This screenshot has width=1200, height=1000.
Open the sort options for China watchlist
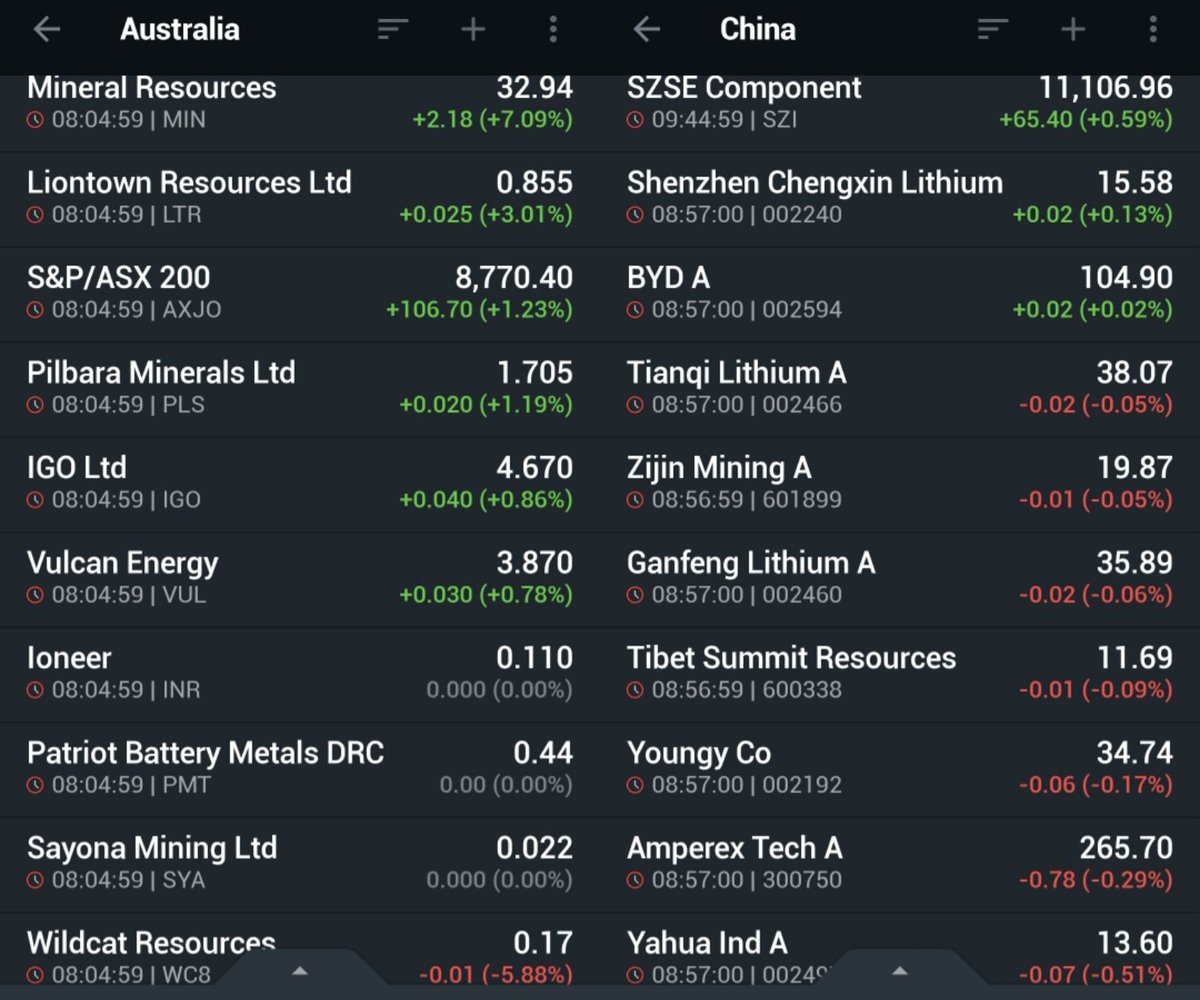[x=992, y=29]
